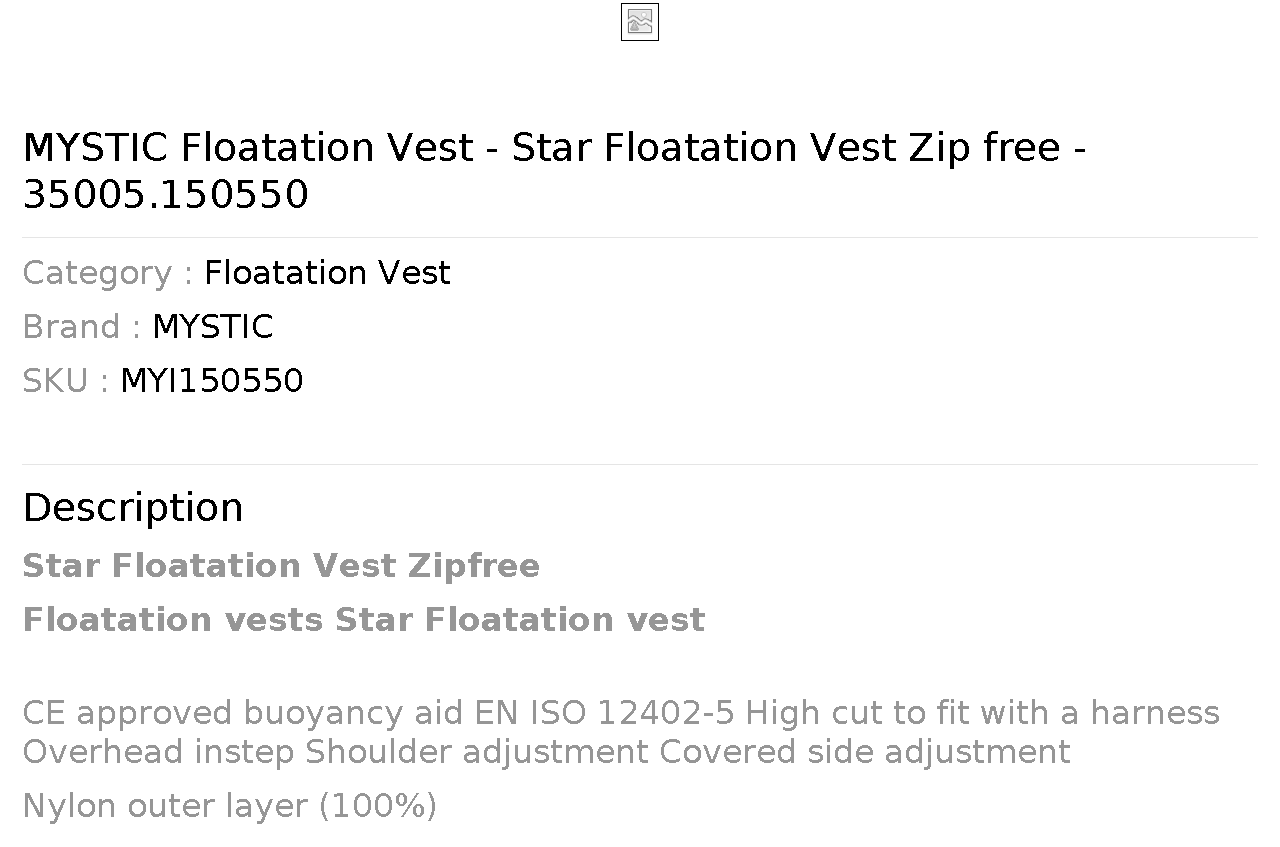
Task: Click the '(100%)' percentage text
Action: pos(378,805)
